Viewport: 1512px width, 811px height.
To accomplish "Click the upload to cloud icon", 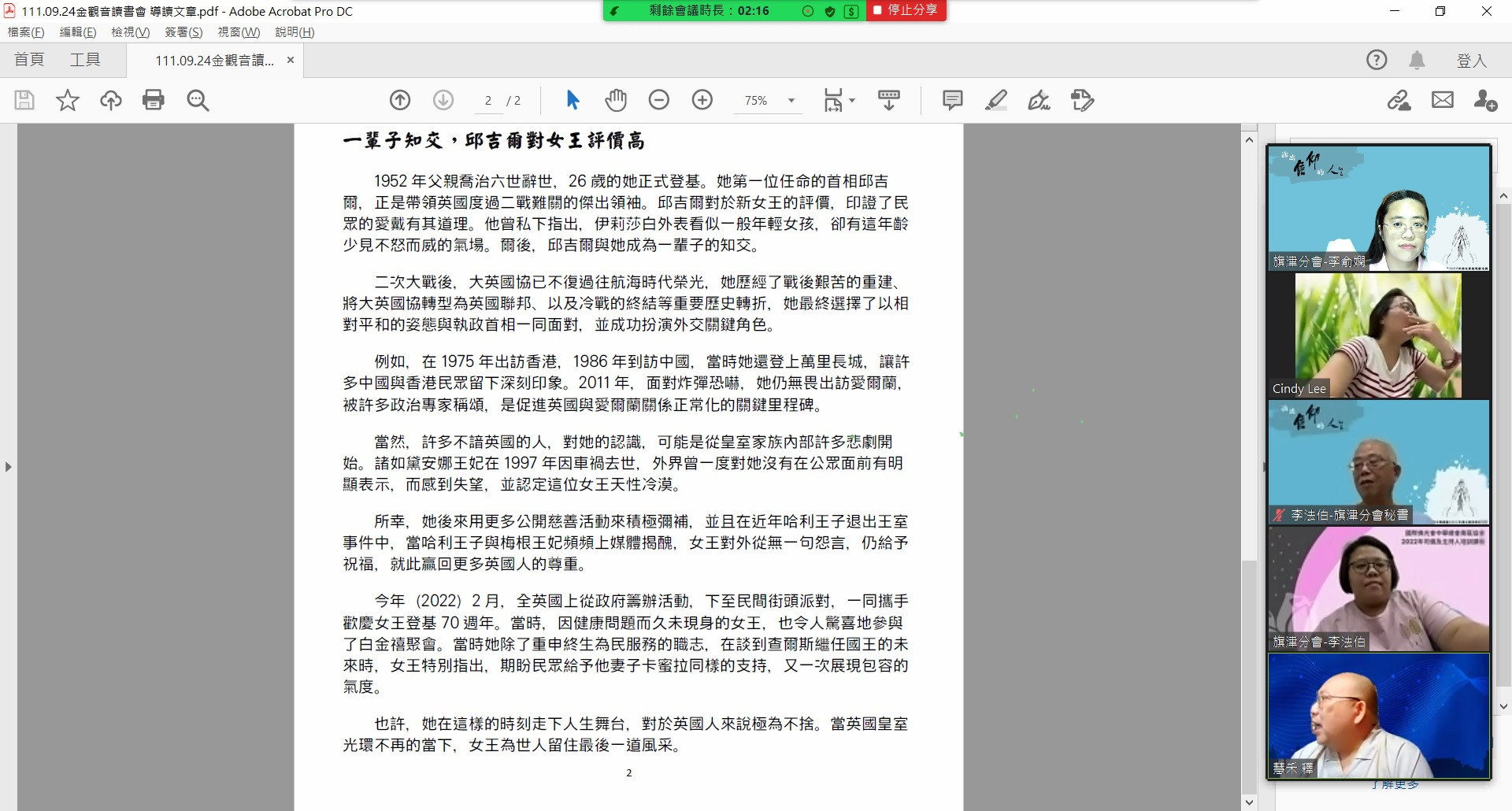I will point(110,100).
